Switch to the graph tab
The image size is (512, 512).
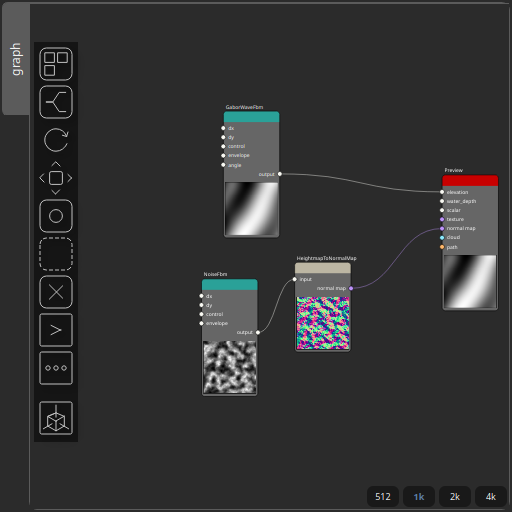16,59
